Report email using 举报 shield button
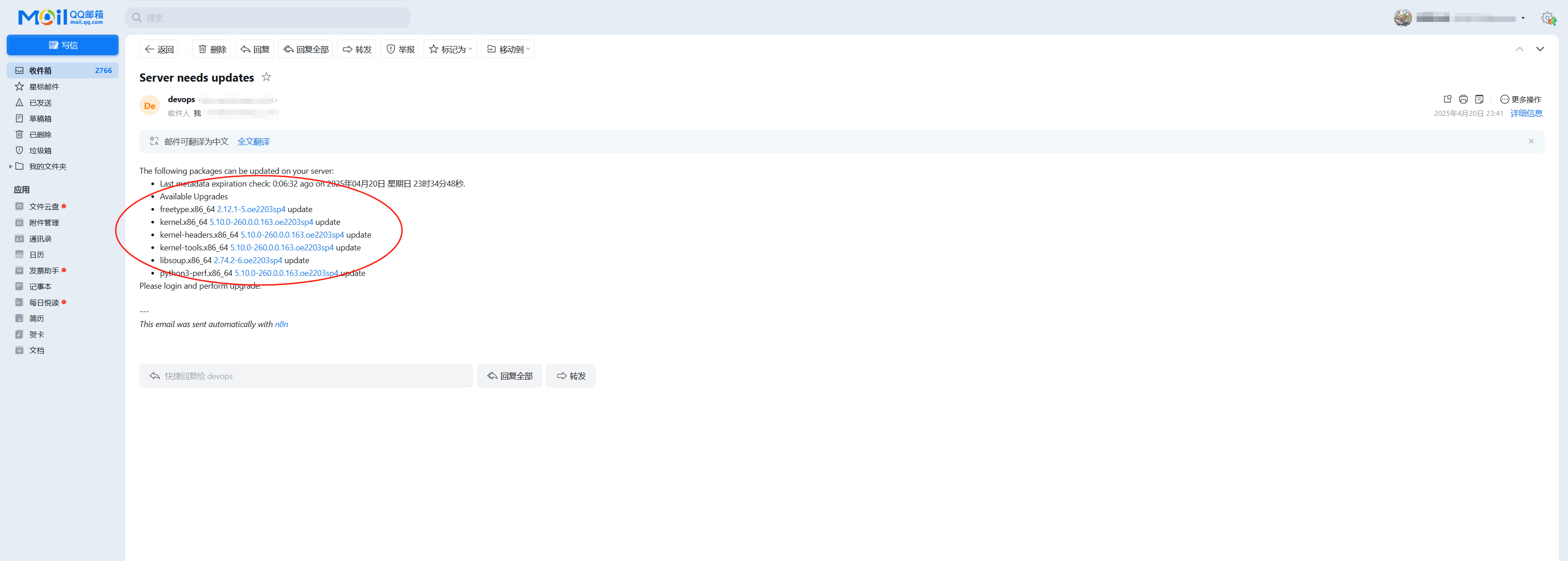Screen dimensions: 1568x561 coord(401,49)
